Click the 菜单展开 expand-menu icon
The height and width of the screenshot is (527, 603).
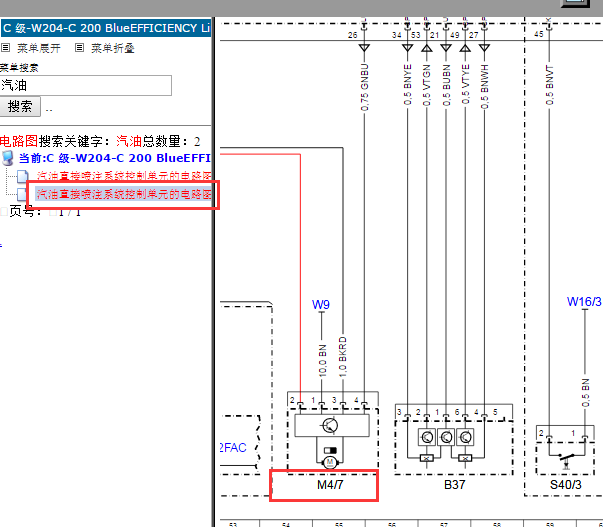click(5, 48)
